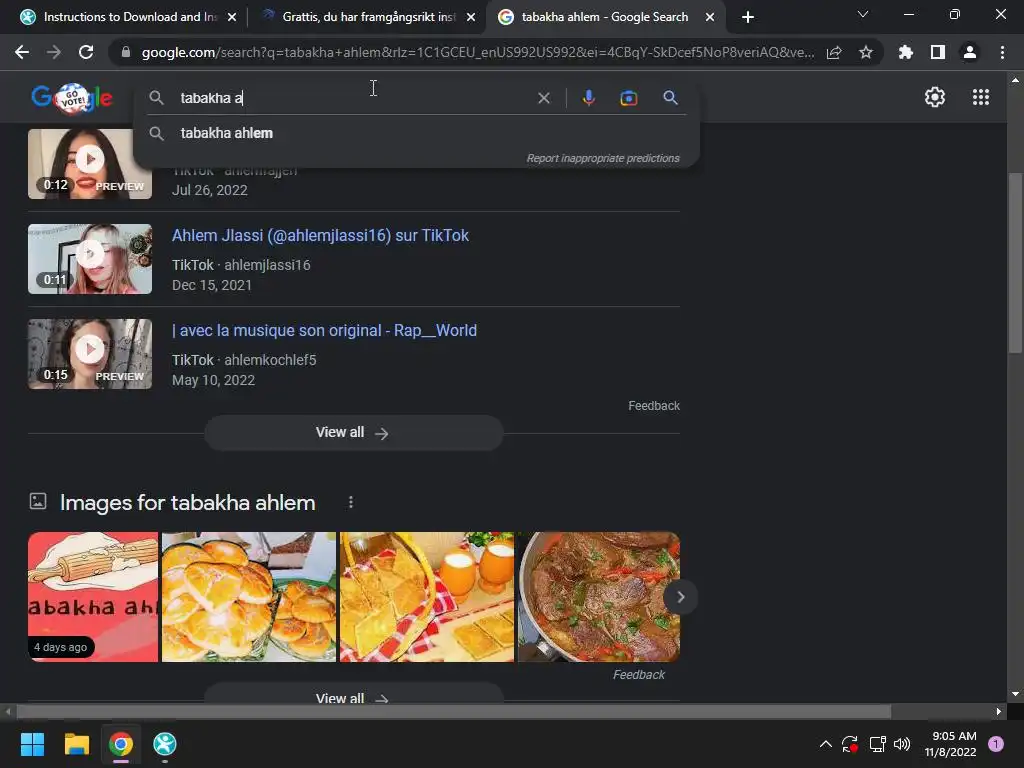The image size is (1024, 768).
Task: Open the golden pastry buns image
Action: coord(249,597)
